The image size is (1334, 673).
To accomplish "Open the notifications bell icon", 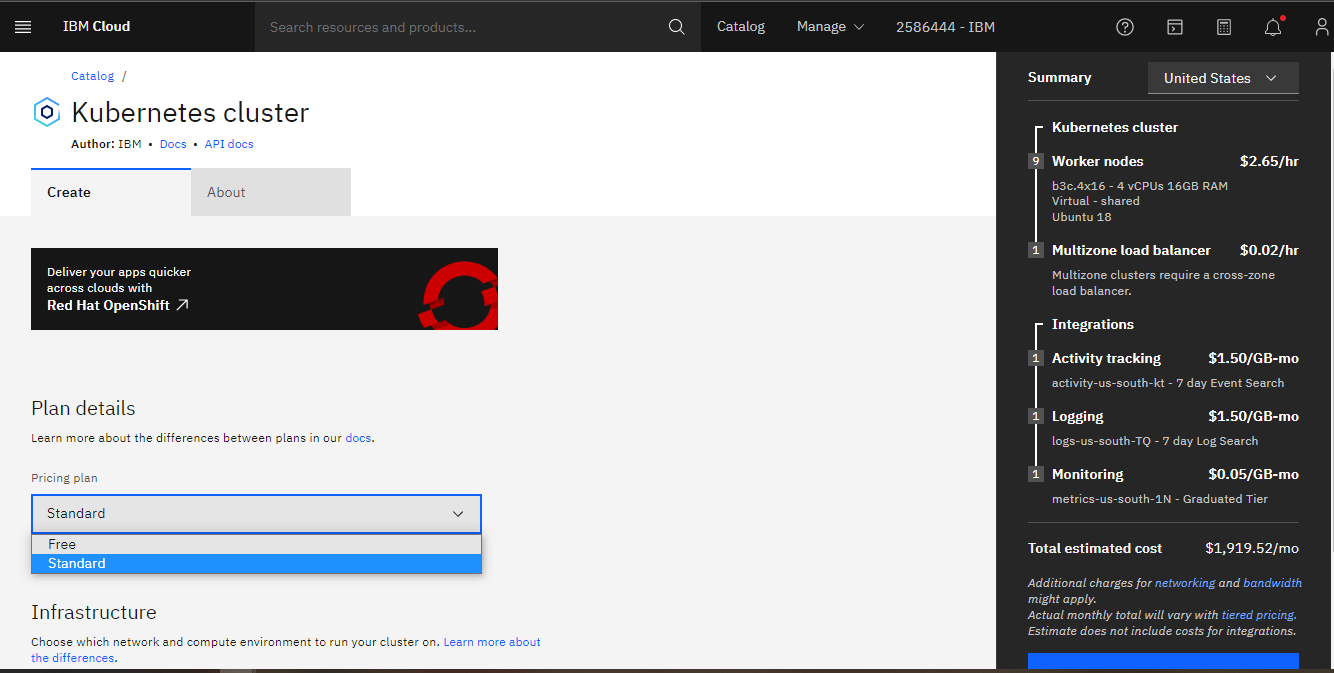I will point(1273,27).
